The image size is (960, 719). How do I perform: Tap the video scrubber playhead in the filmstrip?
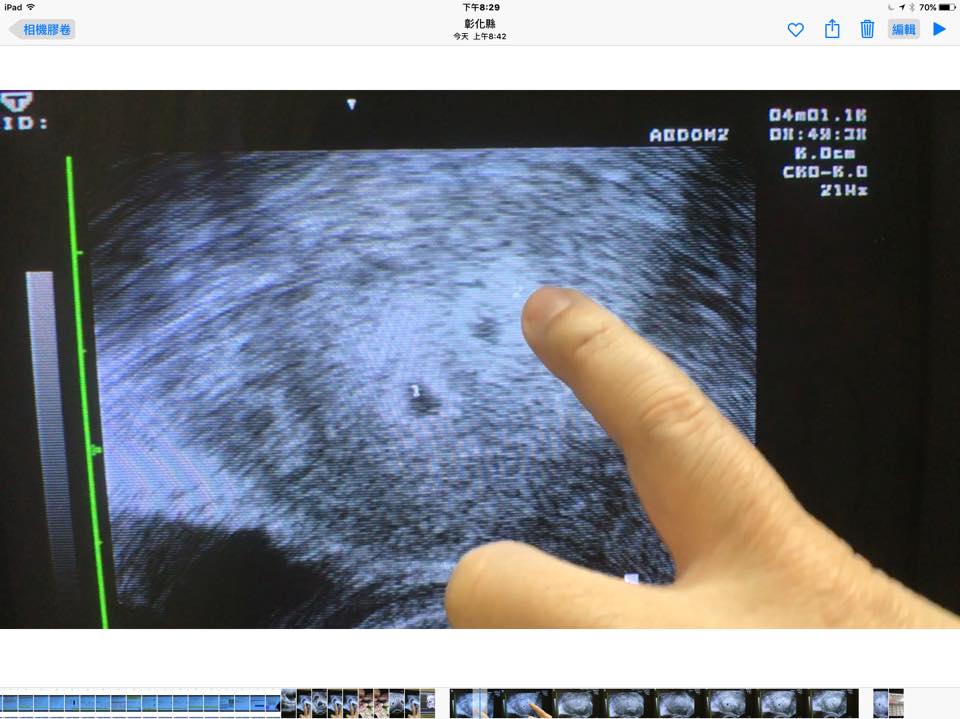point(480,703)
